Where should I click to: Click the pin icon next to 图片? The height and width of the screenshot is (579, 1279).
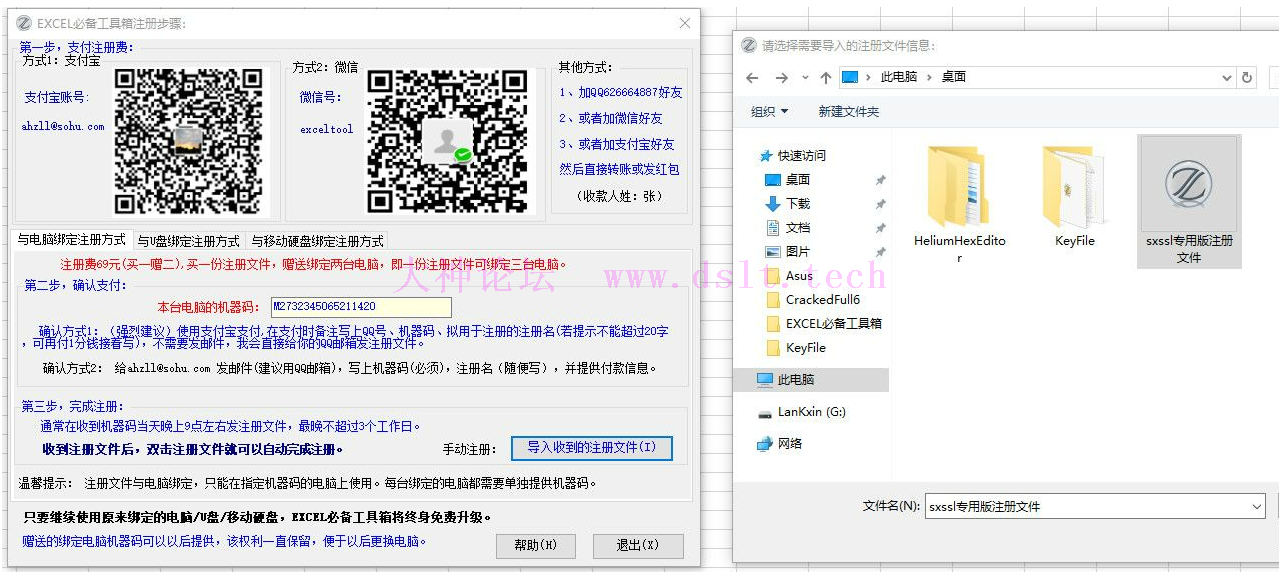880,252
